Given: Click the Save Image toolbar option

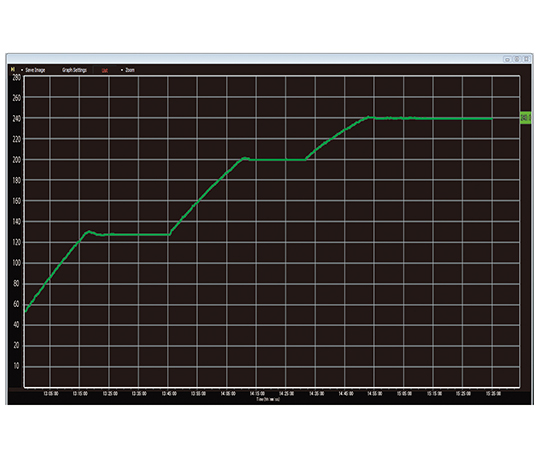Looking at the screenshot, I should [35, 70].
